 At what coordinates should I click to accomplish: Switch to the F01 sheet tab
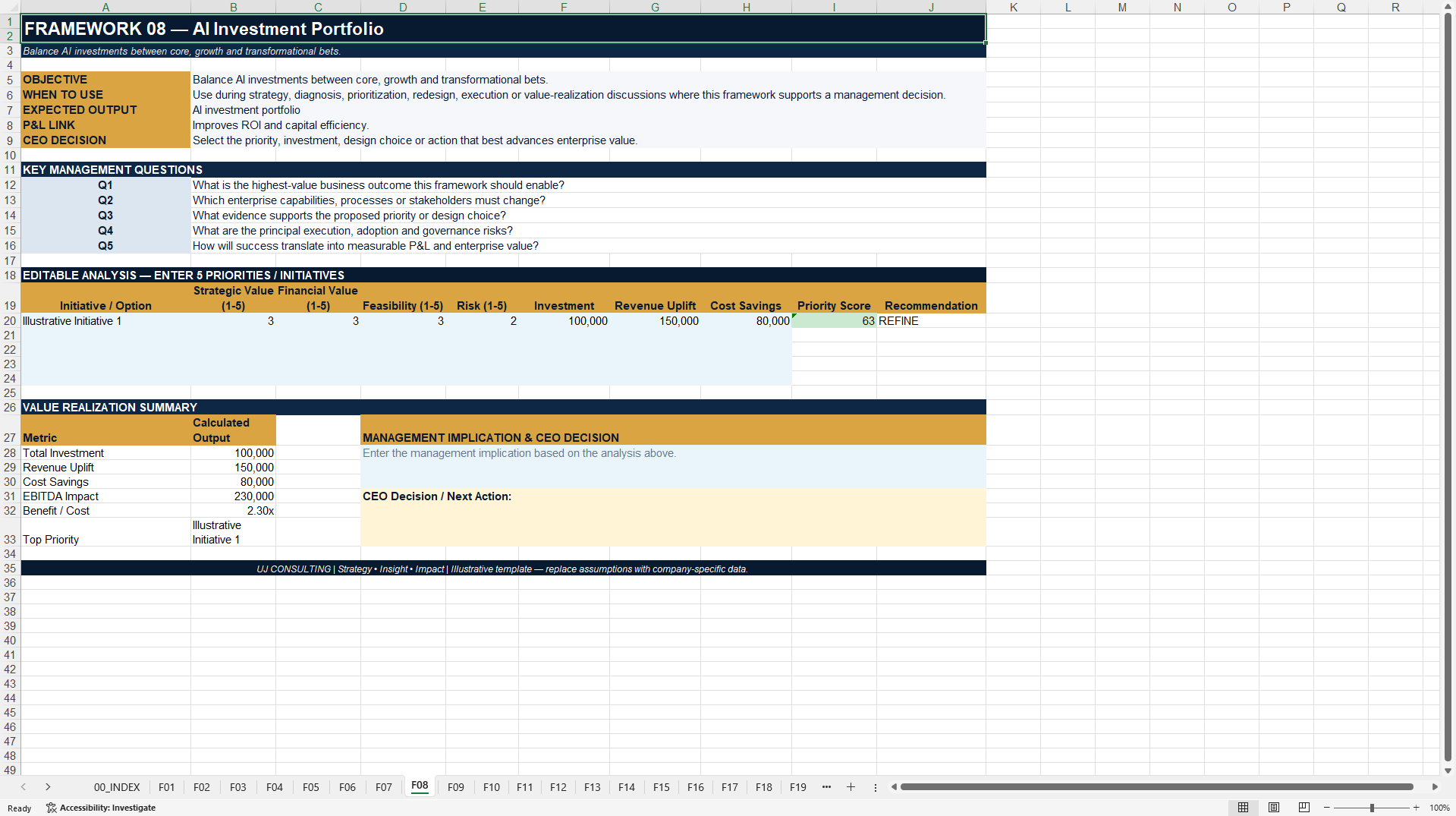click(x=167, y=787)
